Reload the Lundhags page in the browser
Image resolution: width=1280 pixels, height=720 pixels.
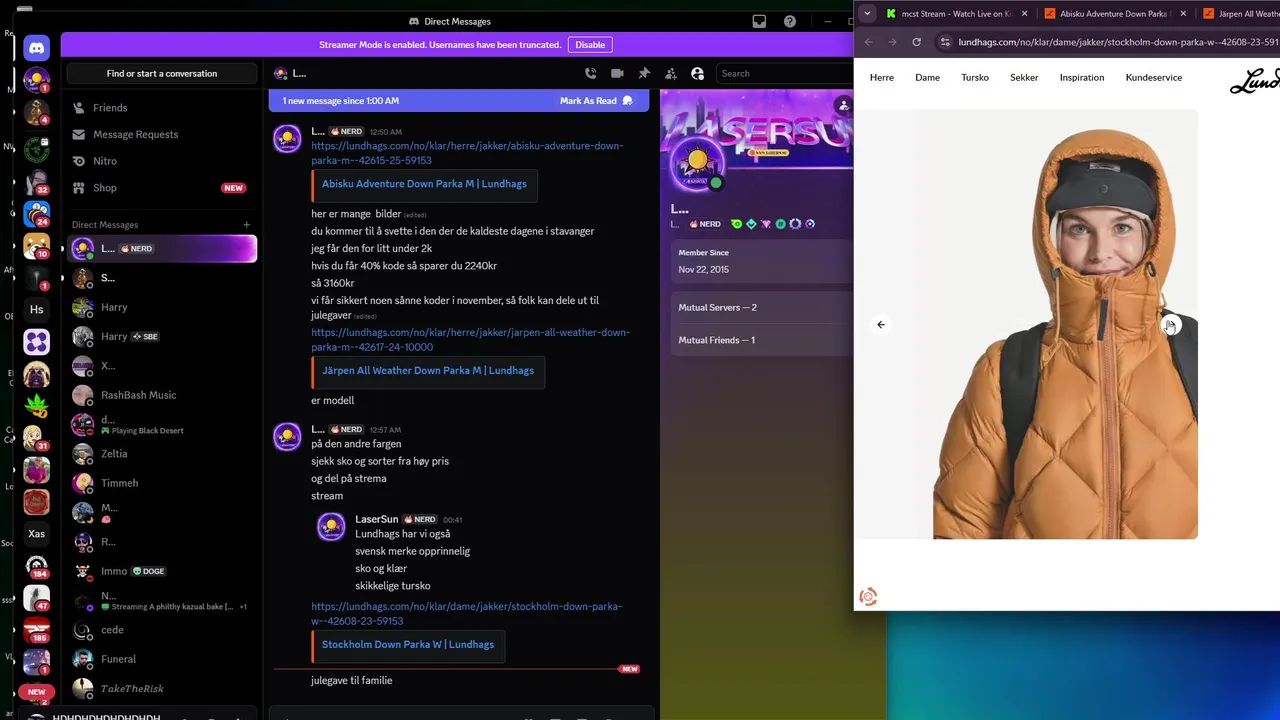pos(916,42)
